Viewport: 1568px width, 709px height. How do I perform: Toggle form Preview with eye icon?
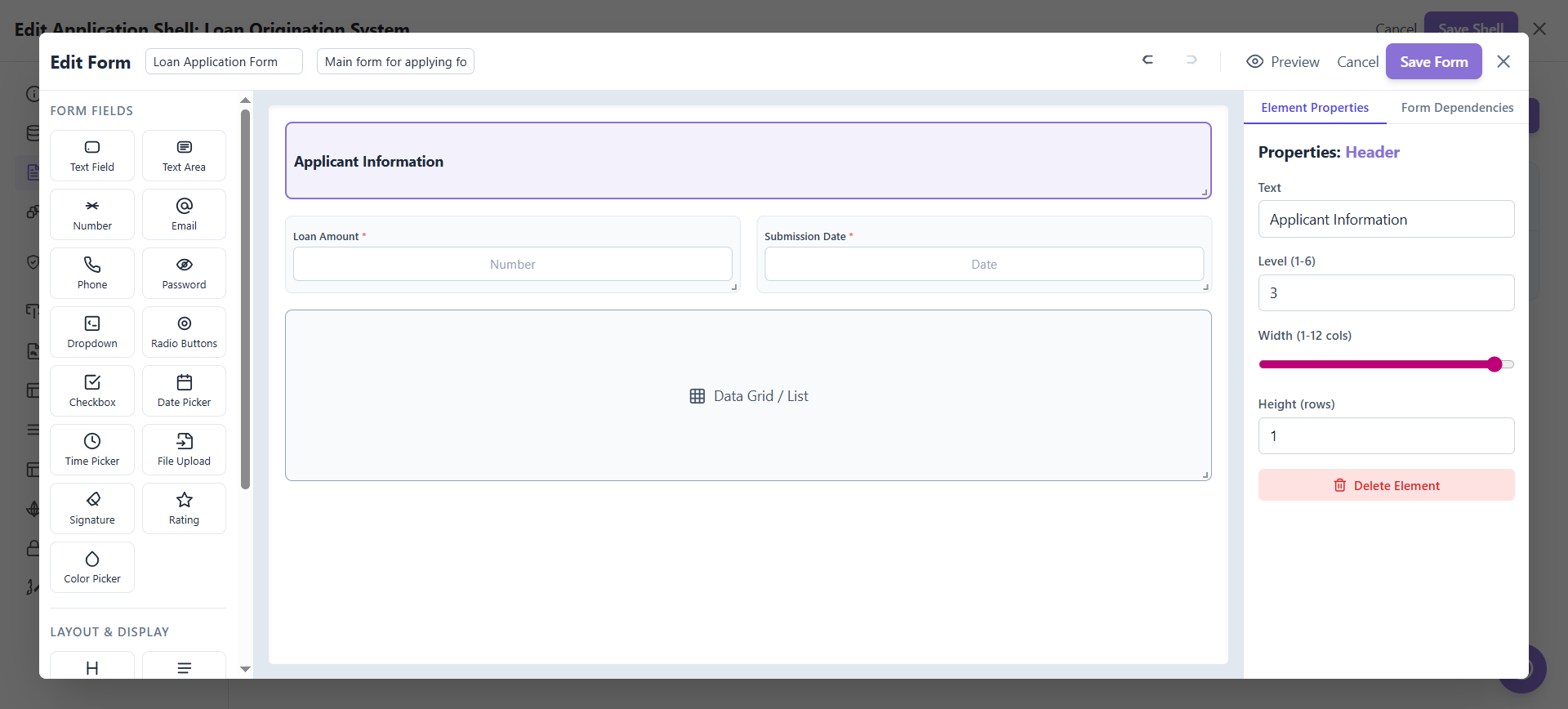click(x=1282, y=62)
